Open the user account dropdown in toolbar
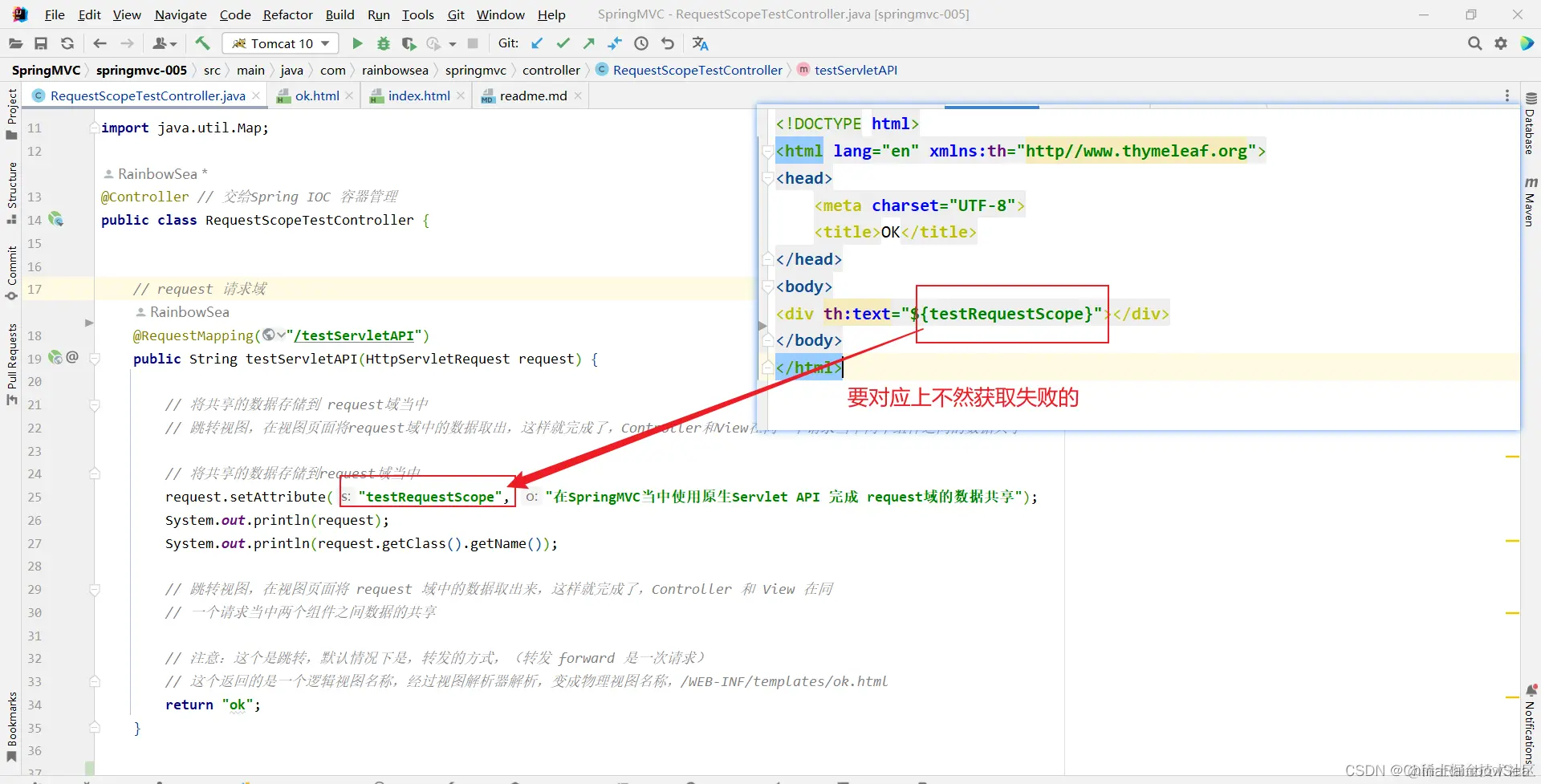Viewport: 1541px width, 784px height. click(x=165, y=43)
